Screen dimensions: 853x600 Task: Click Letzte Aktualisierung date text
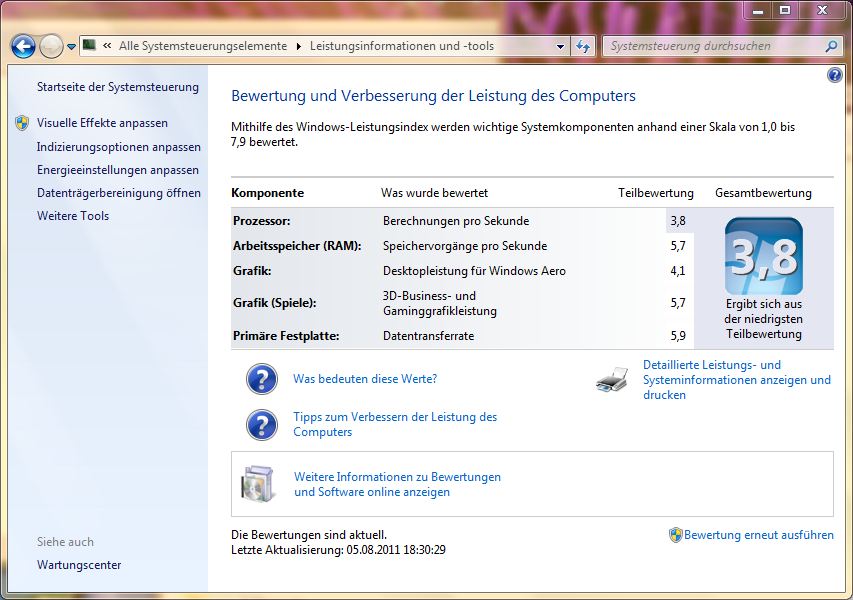click(338, 550)
